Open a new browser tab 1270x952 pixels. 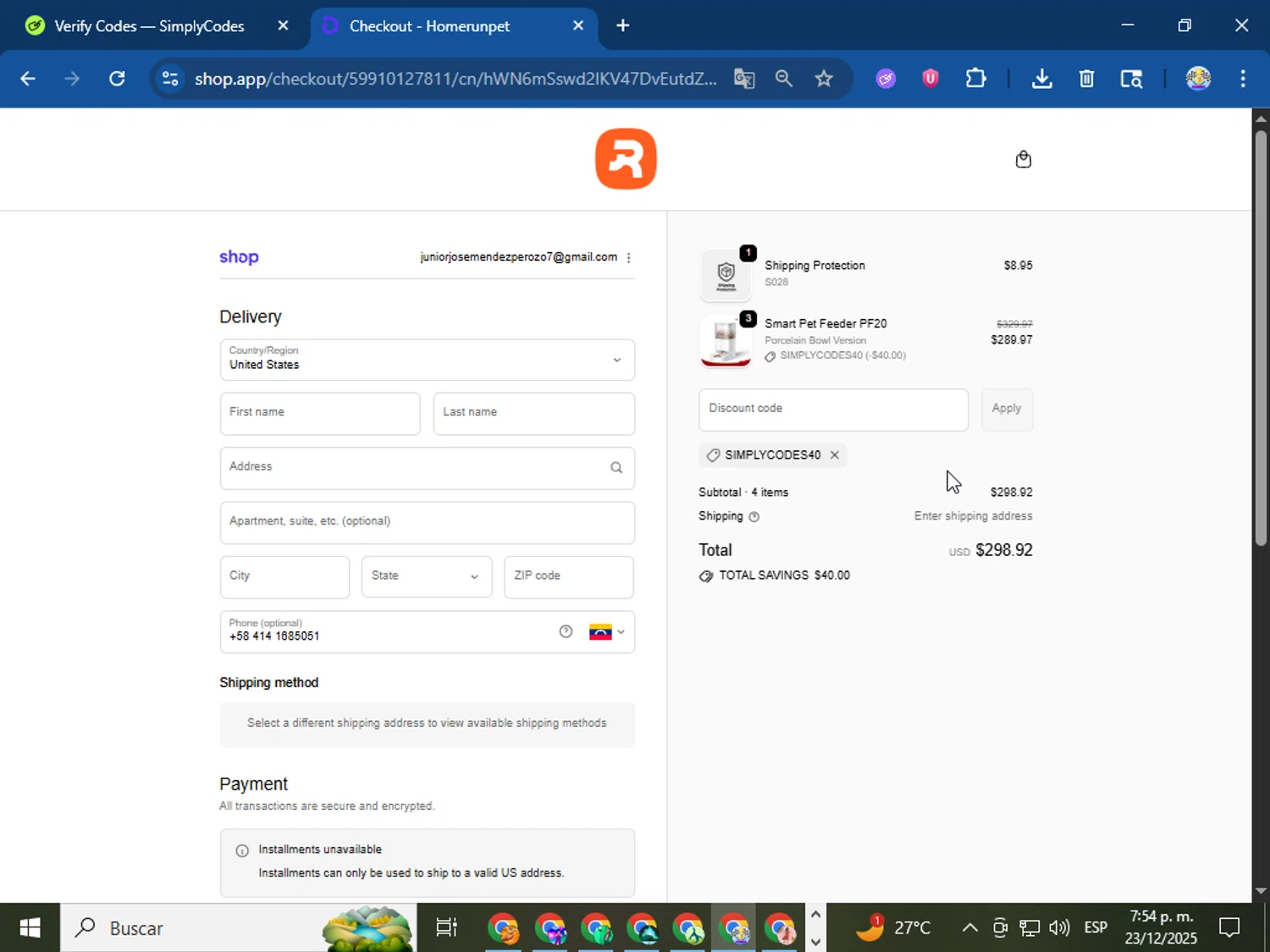[623, 25]
